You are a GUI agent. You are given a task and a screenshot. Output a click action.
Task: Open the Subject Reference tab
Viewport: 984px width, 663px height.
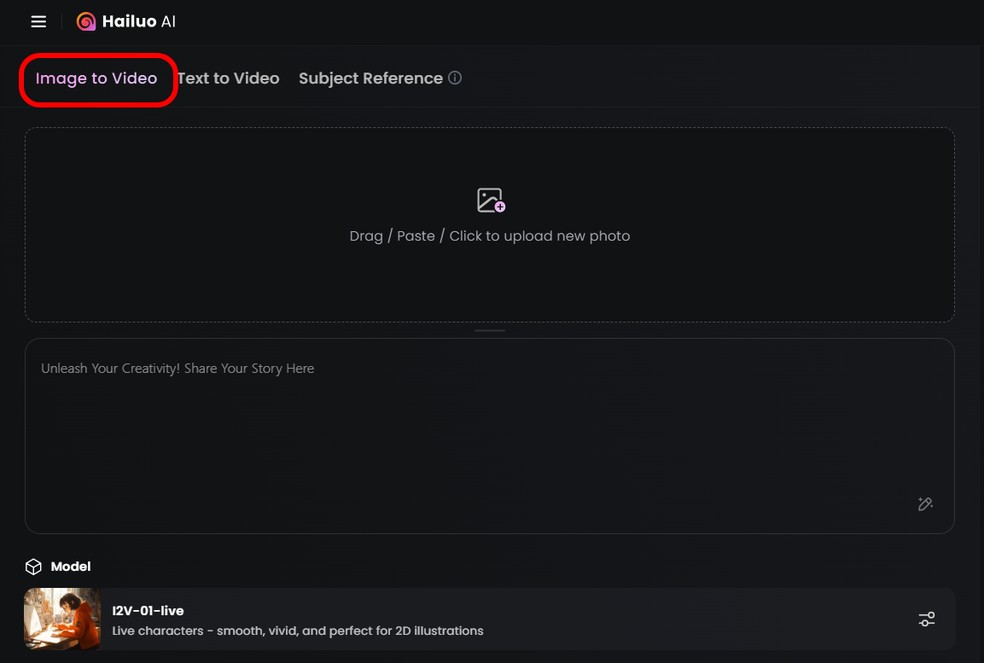pos(370,78)
